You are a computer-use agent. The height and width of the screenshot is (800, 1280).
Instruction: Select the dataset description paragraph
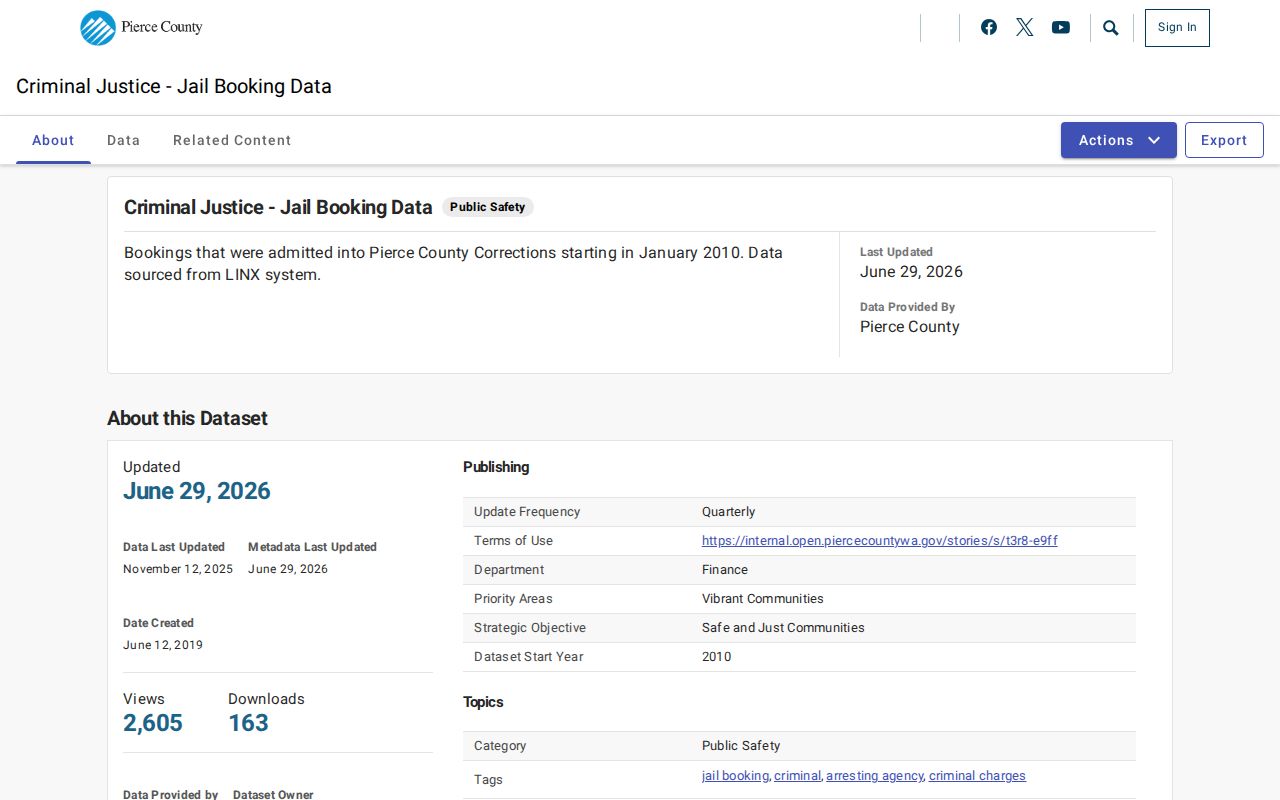(x=453, y=264)
